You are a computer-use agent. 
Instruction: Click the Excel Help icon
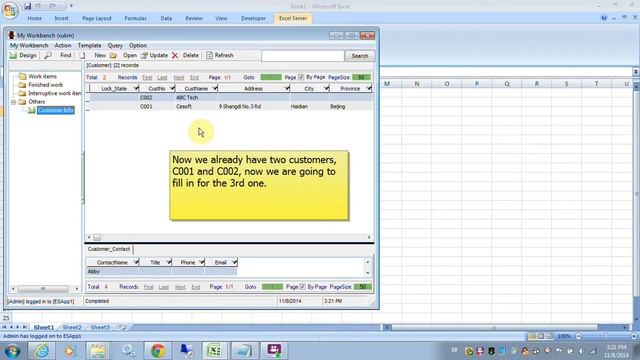pos(604,18)
